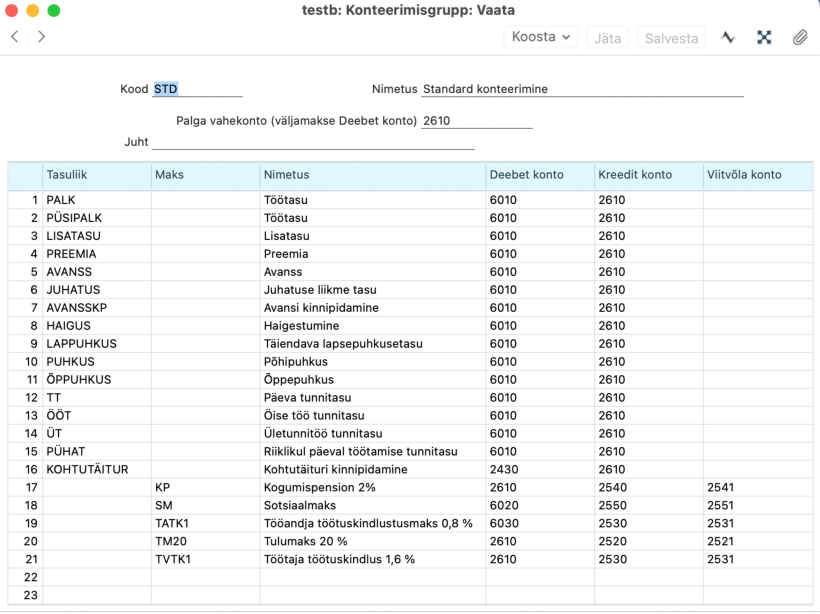Click debit account 6020 in Sotsiaalmaks row
The width and height of the screenshot is (820, 614).
pos(540,505)
